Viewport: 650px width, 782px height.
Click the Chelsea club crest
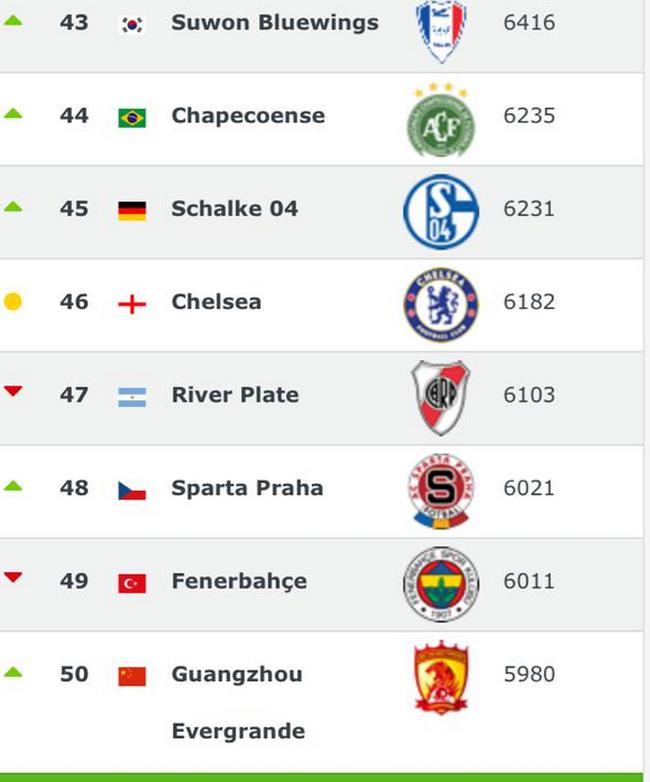pyautogui.click(x=441, y=305)
